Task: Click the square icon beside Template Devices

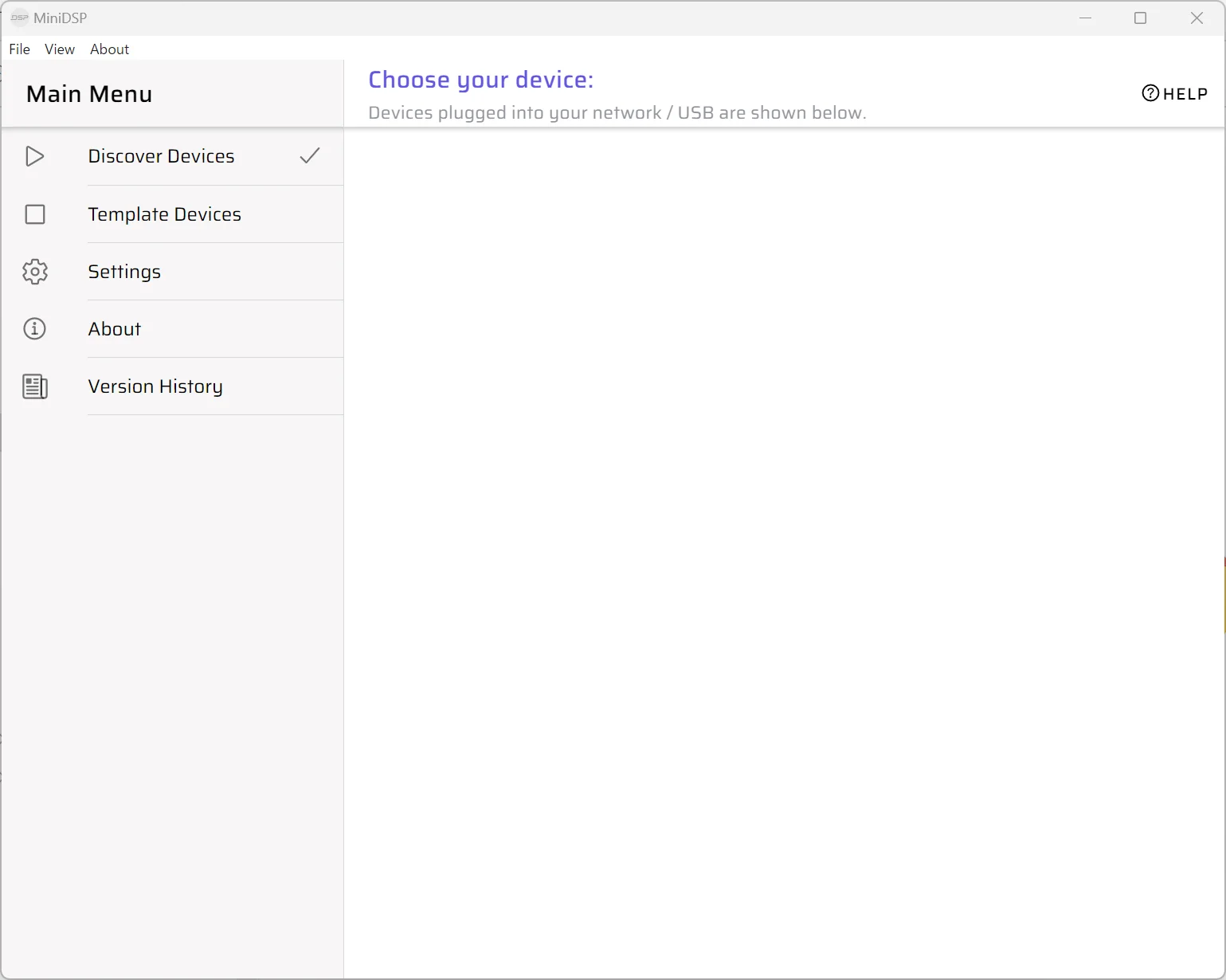Action: (x=35, y=214)
